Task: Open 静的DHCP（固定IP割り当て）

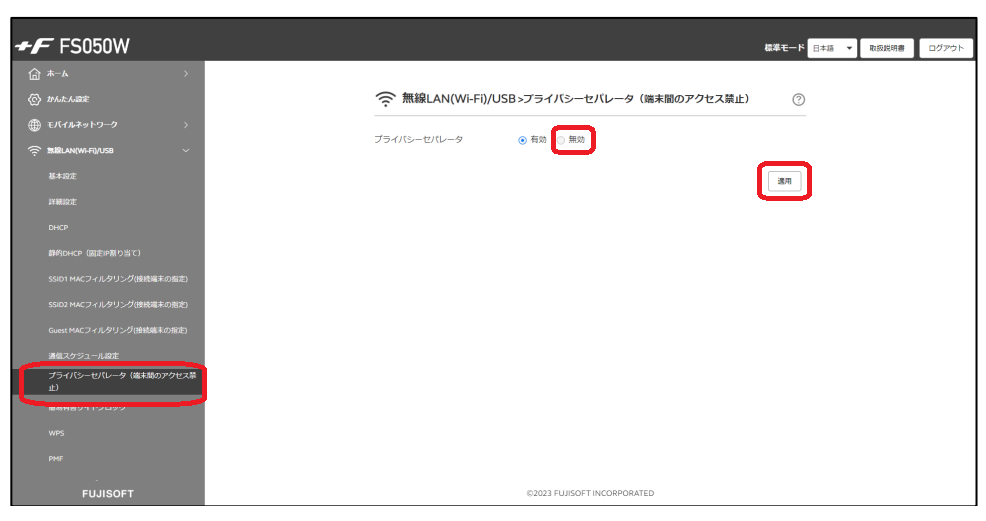Action: click(x=94, y=253)
